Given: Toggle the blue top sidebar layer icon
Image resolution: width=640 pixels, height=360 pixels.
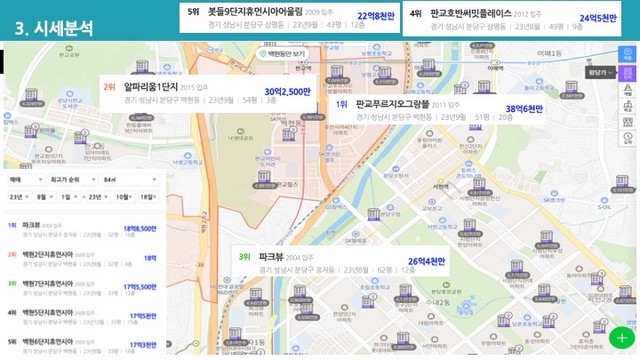Looking at the screenshot, I should [628, 54].
